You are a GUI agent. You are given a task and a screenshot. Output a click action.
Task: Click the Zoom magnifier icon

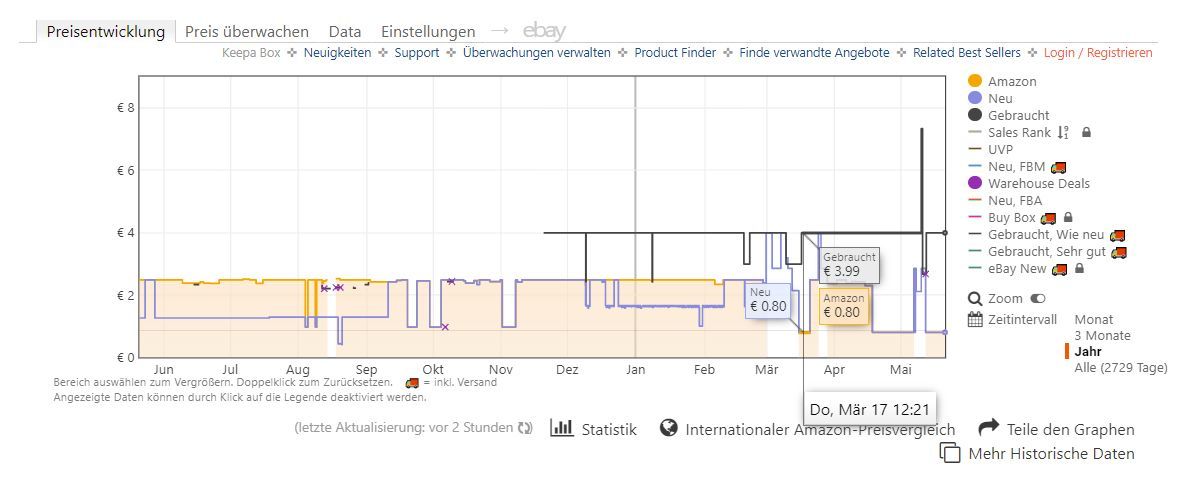[x=976, y=299]
